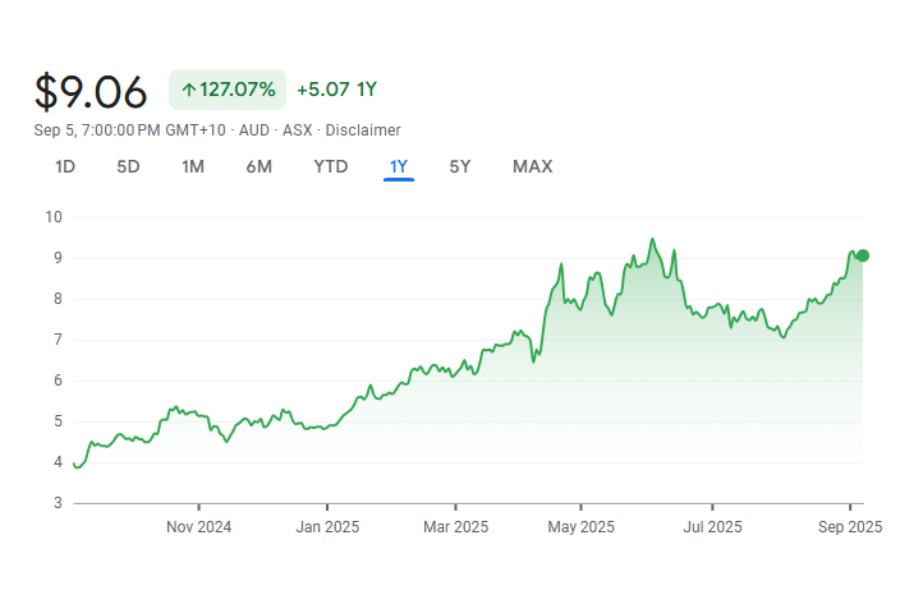The image size is (900, 600).
Task: Click the +5.07 1Y change text
Action: click(x=336, y=90)
